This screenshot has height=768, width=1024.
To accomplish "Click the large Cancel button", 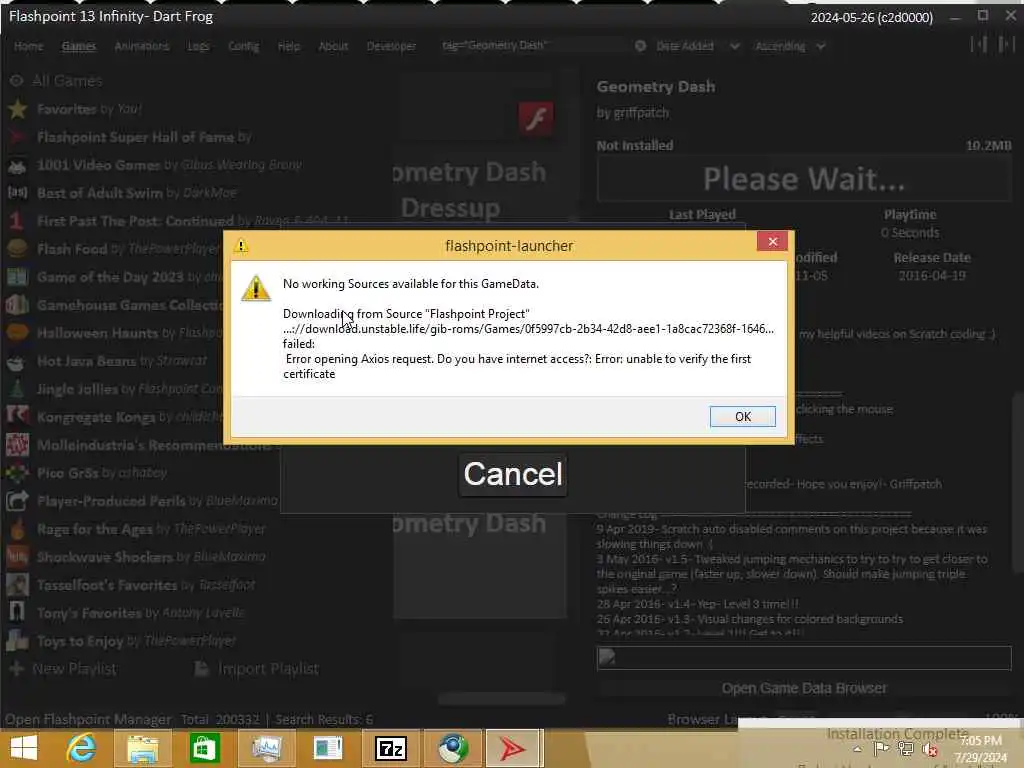I will pyautogui.click(x=513, y=474).
